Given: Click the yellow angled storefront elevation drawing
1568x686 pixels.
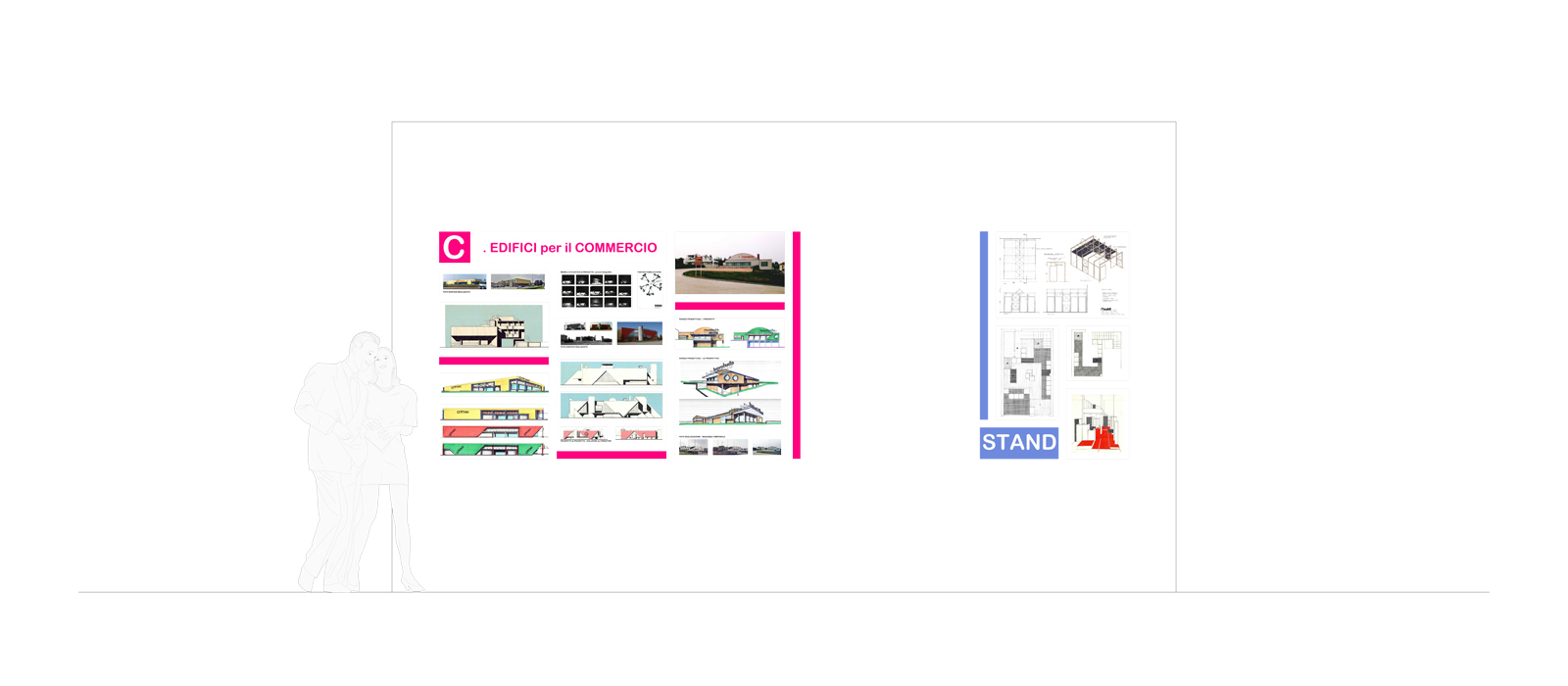Looking at the screenshot, I should pos(494,383).
